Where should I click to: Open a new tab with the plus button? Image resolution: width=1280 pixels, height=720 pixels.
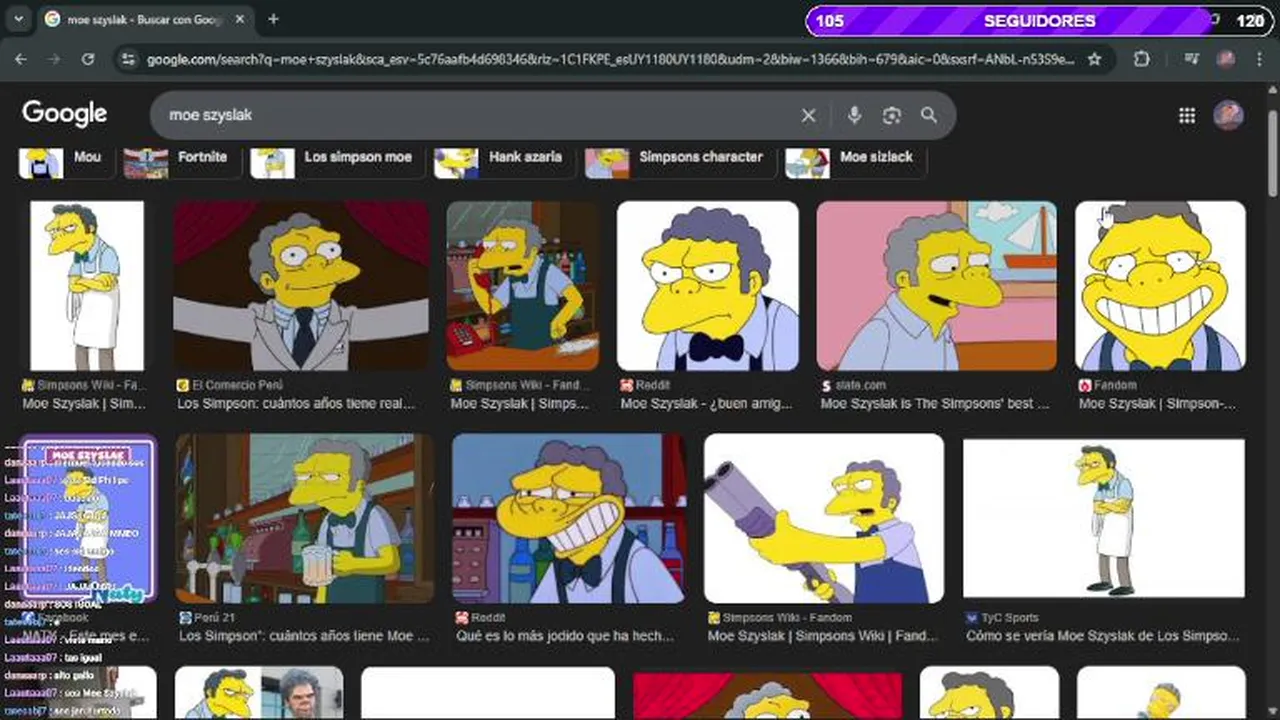pos(273,20)
